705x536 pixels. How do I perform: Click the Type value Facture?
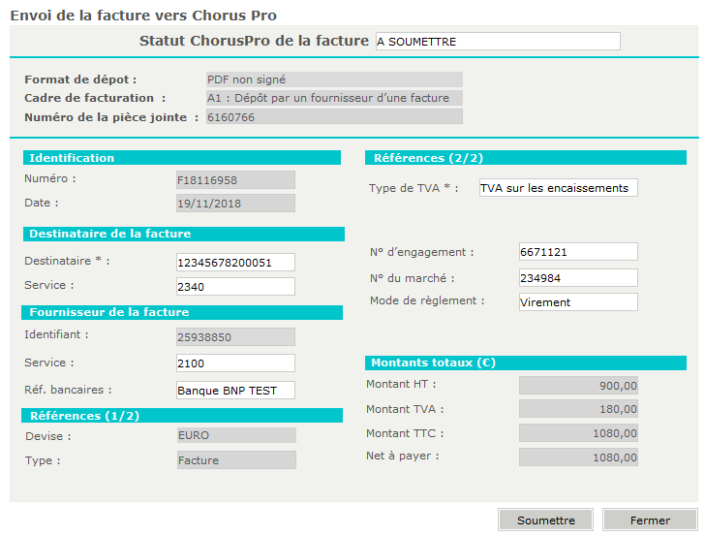pyautogui.click(x=236, y=460)
